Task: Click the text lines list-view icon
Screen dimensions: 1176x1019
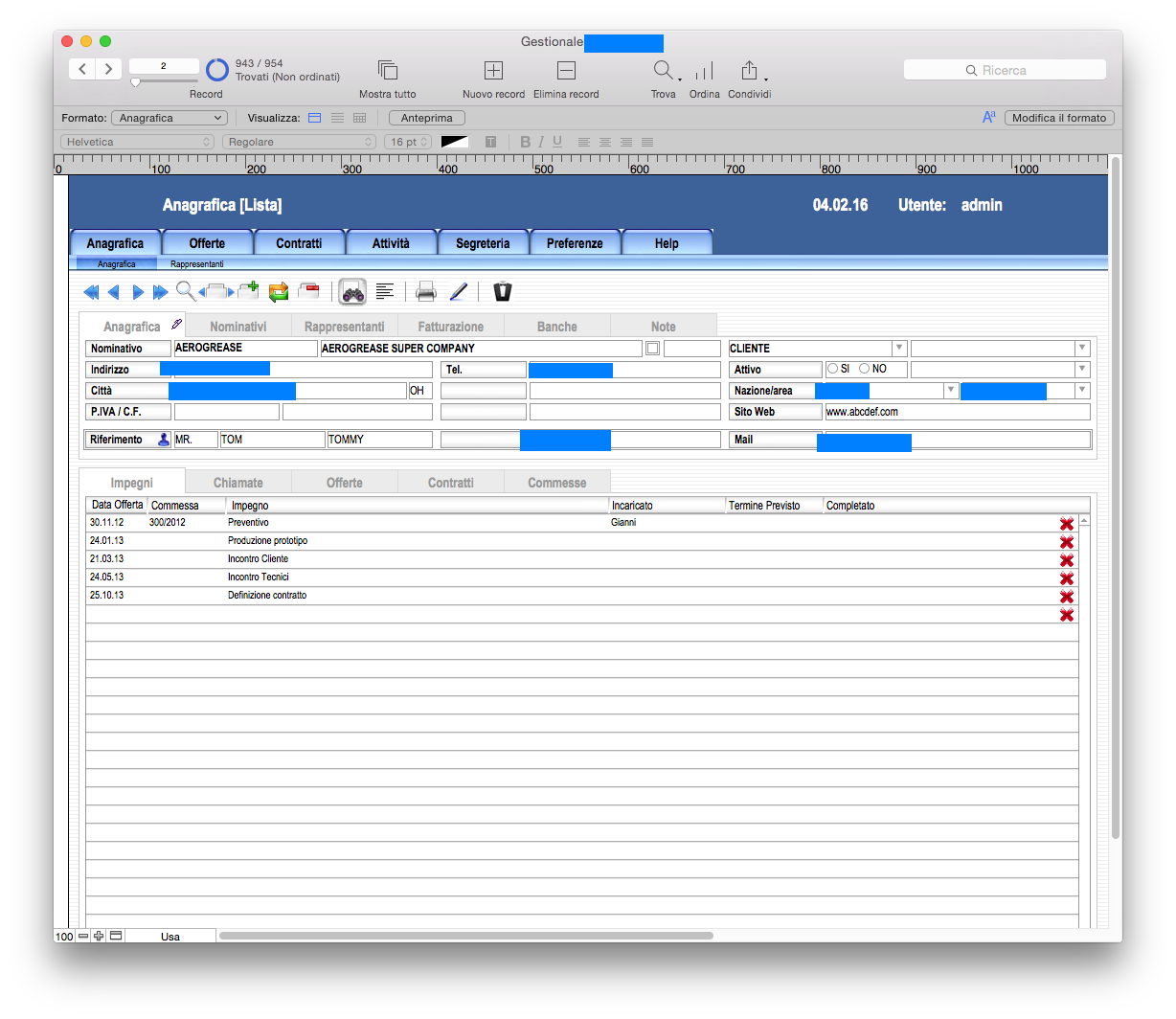Action: [385, 291]
